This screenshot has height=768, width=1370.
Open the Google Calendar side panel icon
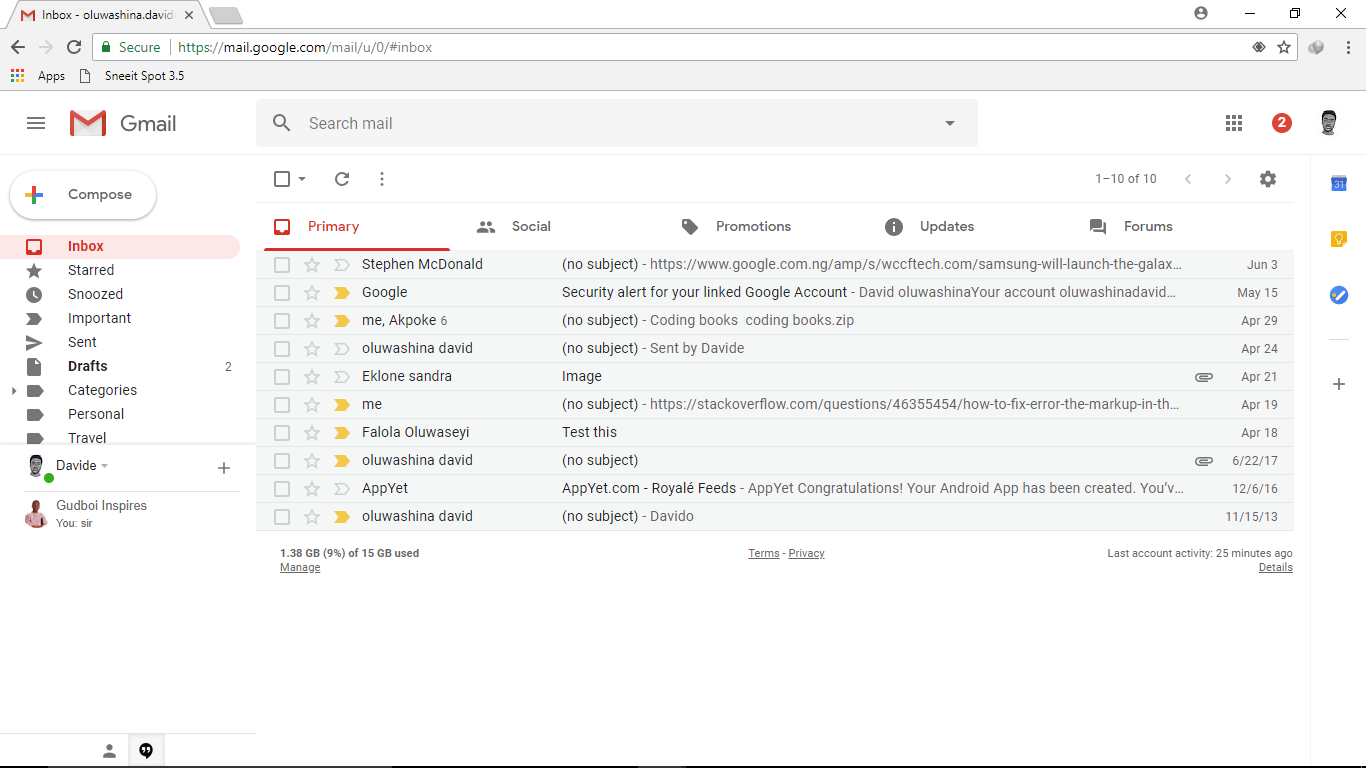pos(1339,183)
